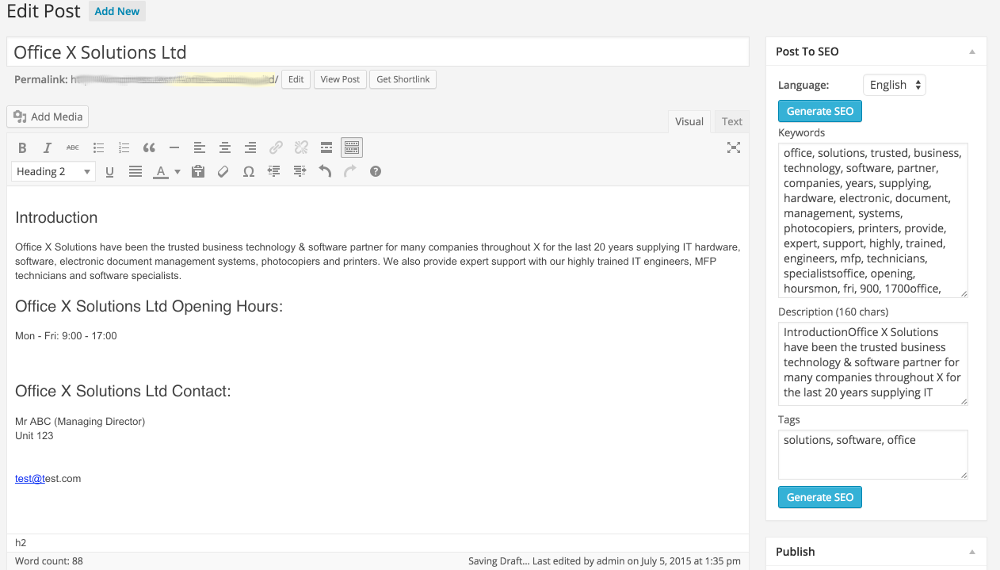1000x570 pixels.
Task: Switch to the Text editor tab
Action: 732,121
